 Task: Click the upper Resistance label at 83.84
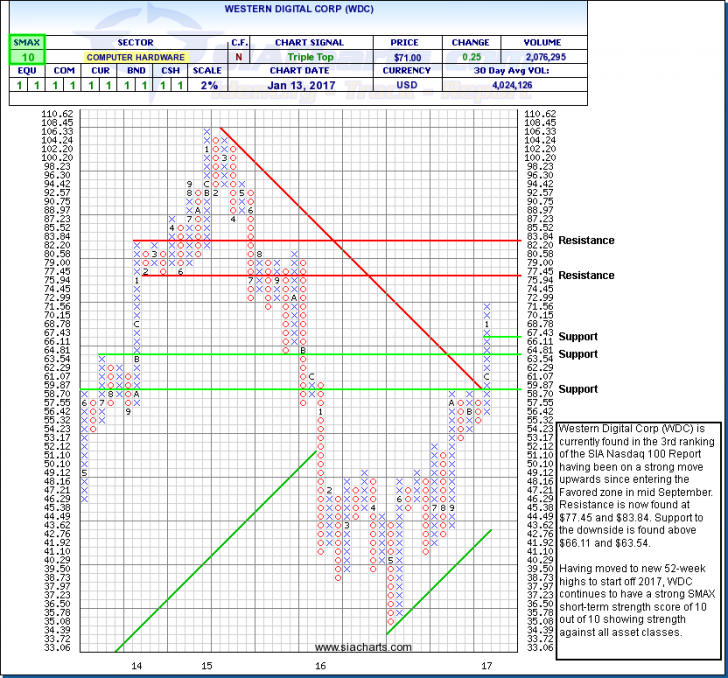coord(587,240)
